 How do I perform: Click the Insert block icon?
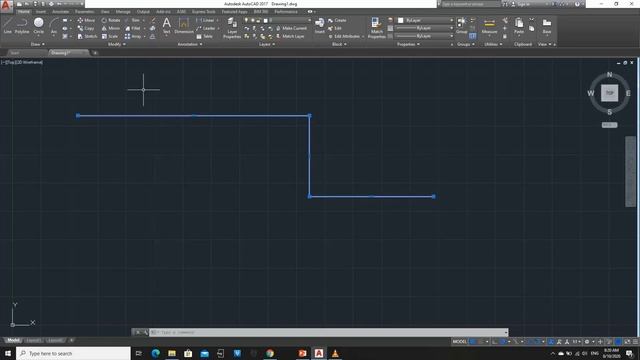point(320,25)
